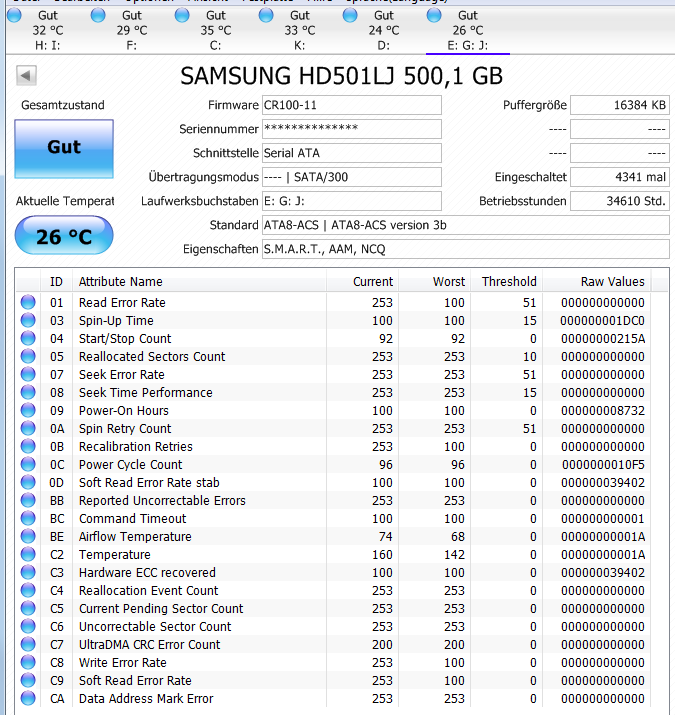This screenshot has height=715, width=675.
Task: Select the Reallocated Sectors Count attribute name
Action: point(152,357)
